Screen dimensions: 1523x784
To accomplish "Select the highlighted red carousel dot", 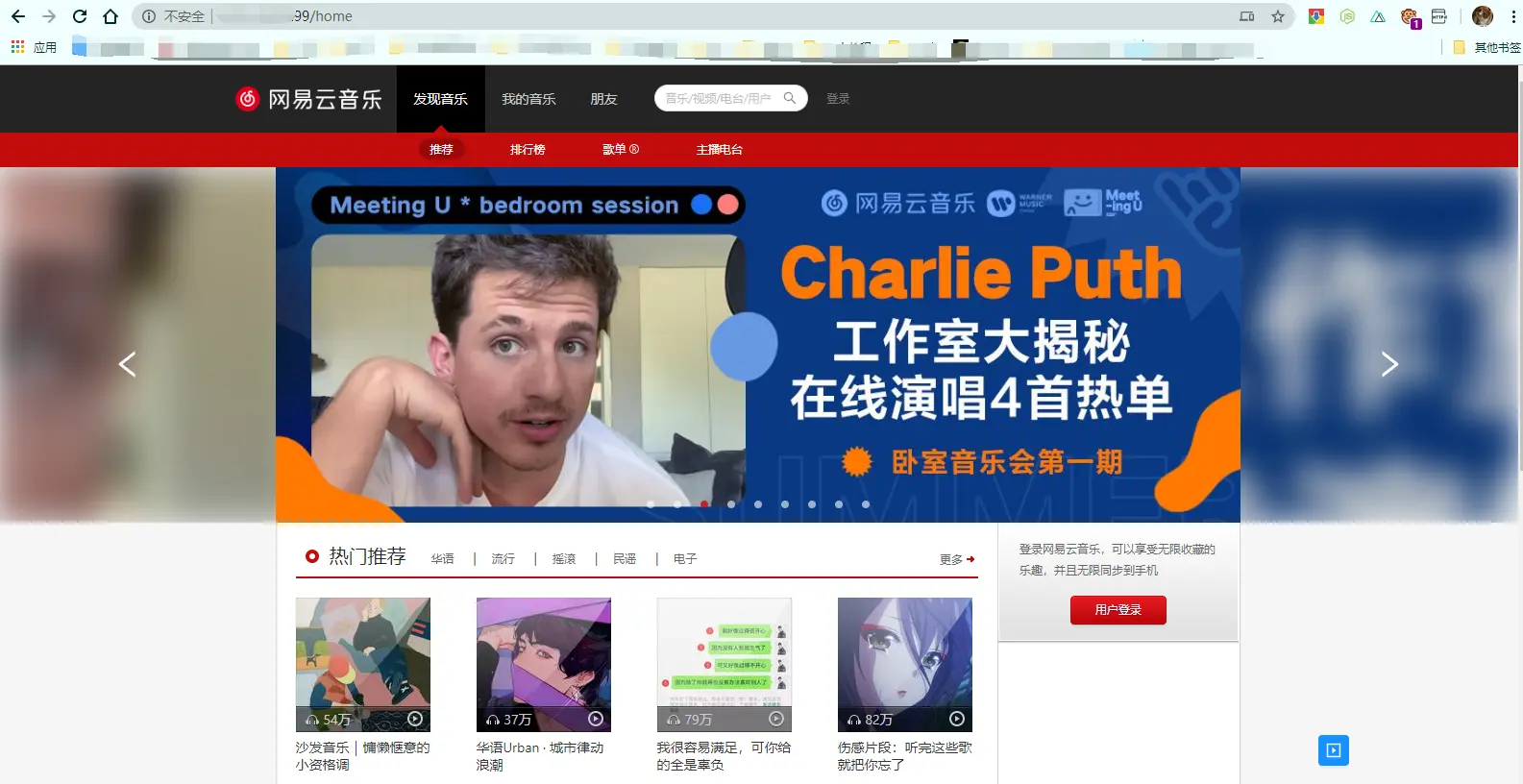I will pos(704,504).
